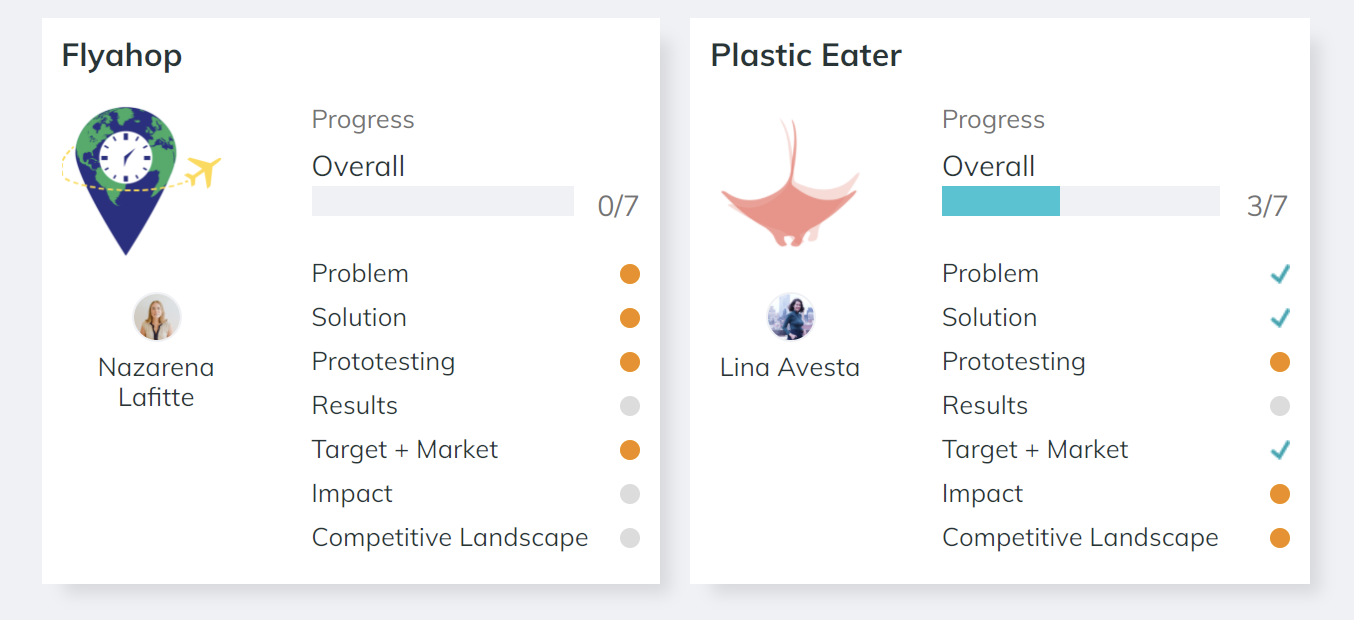1354x620 pixels.
Task: Open the Flyahop project title
Action: click(122, 56)
